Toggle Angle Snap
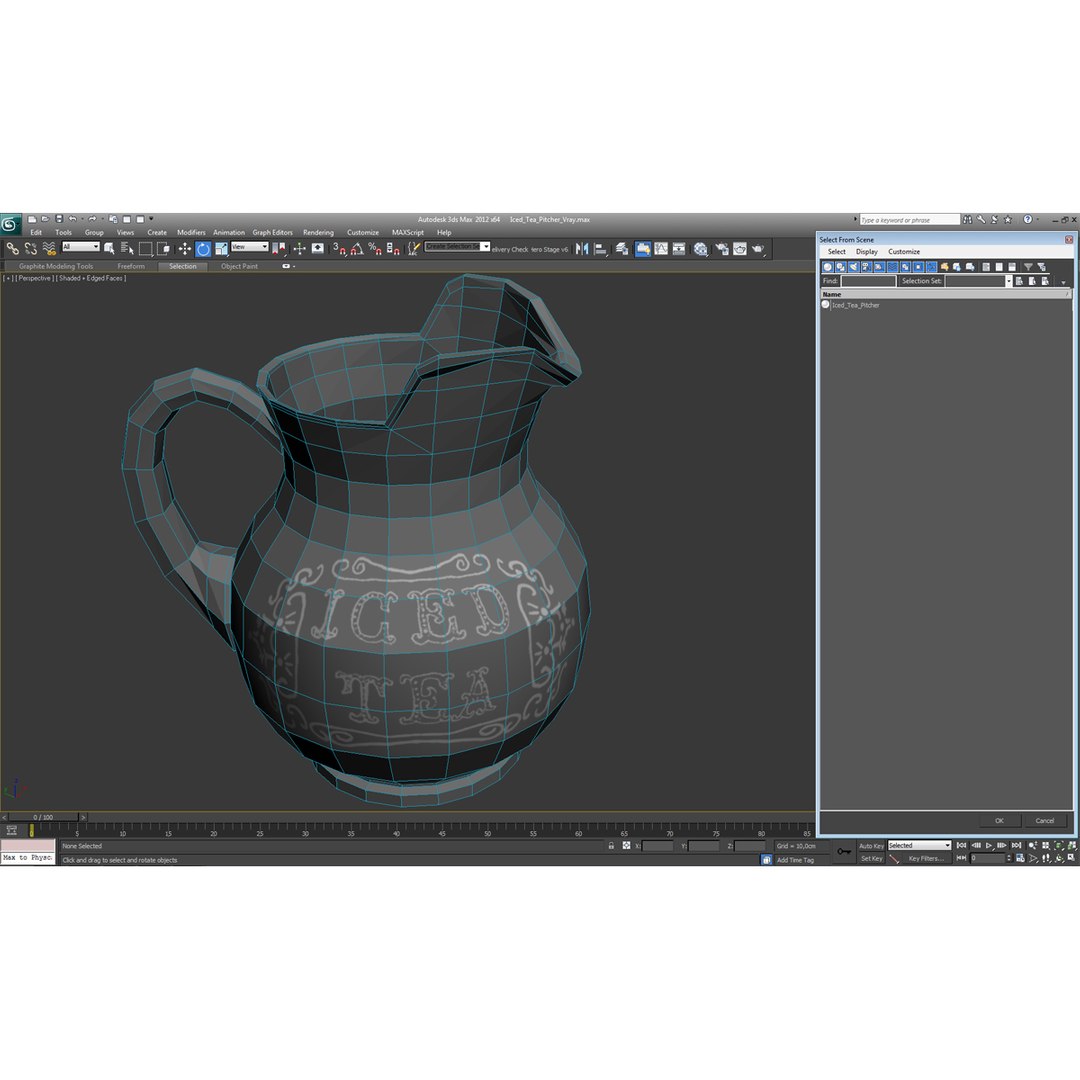1080x1080 pixels. click(x=357, y=249)
